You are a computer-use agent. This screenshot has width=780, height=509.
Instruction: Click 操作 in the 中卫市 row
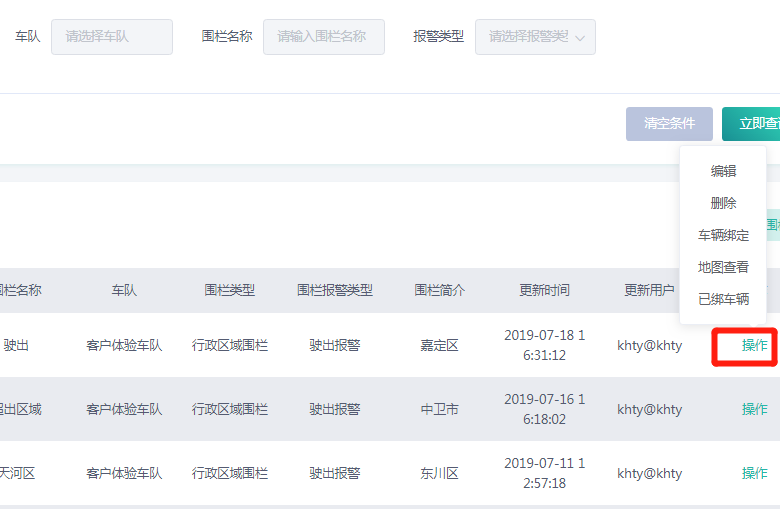coord(754,409)
